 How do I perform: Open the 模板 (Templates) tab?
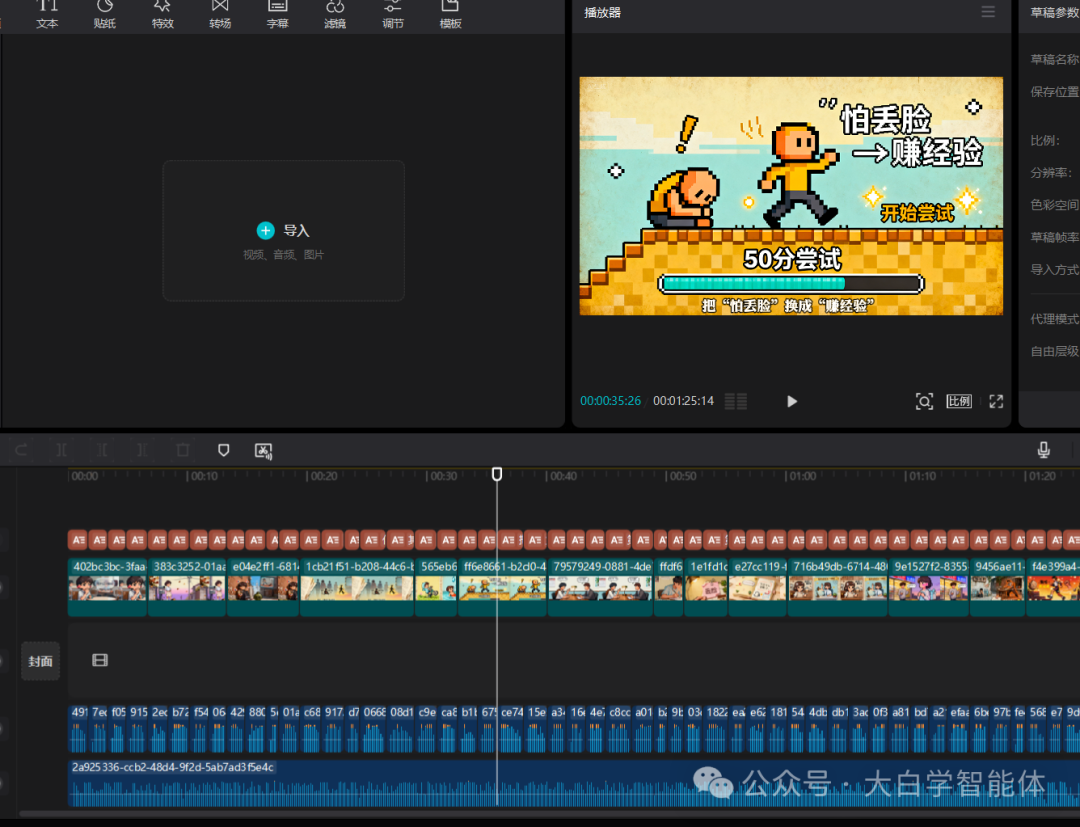point(450,14)
